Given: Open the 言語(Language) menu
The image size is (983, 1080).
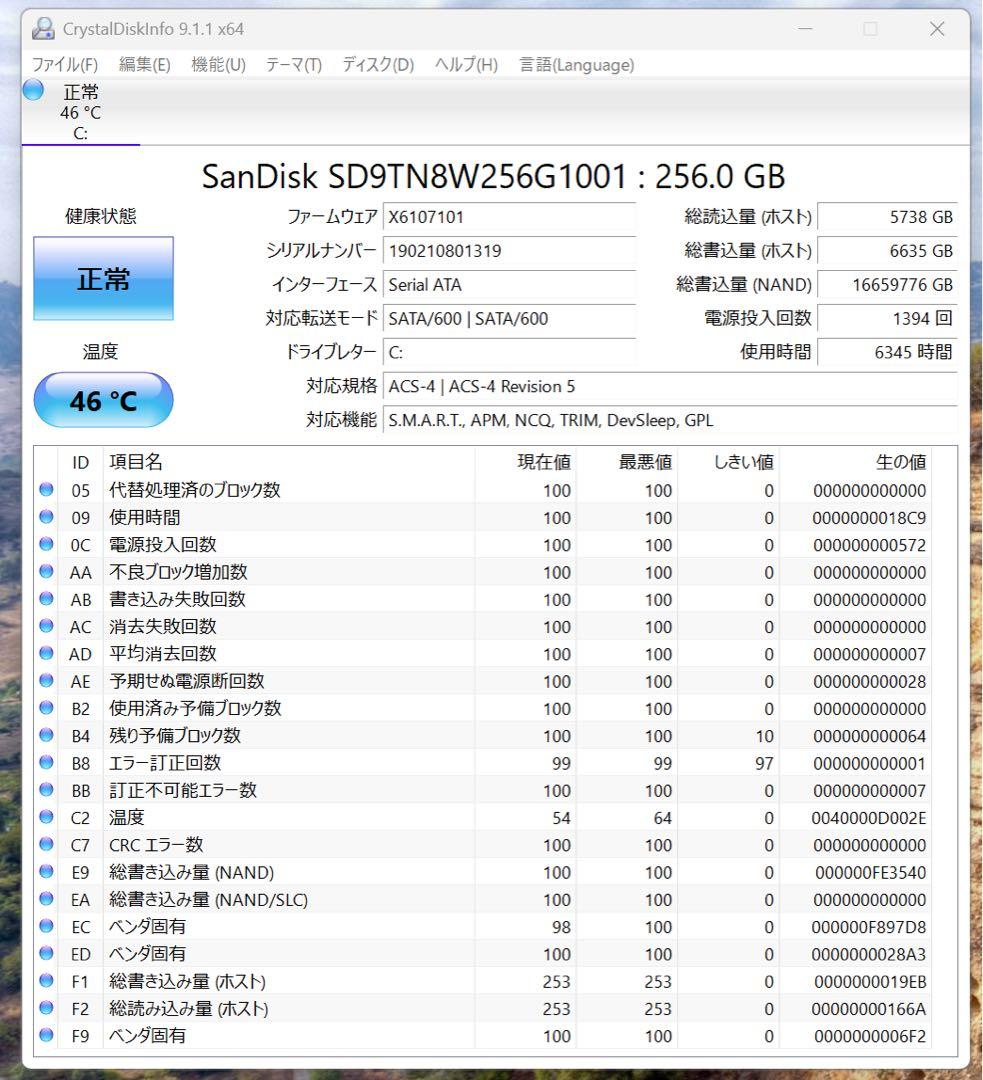Looking at the screenshot, I should pos(574,64).
